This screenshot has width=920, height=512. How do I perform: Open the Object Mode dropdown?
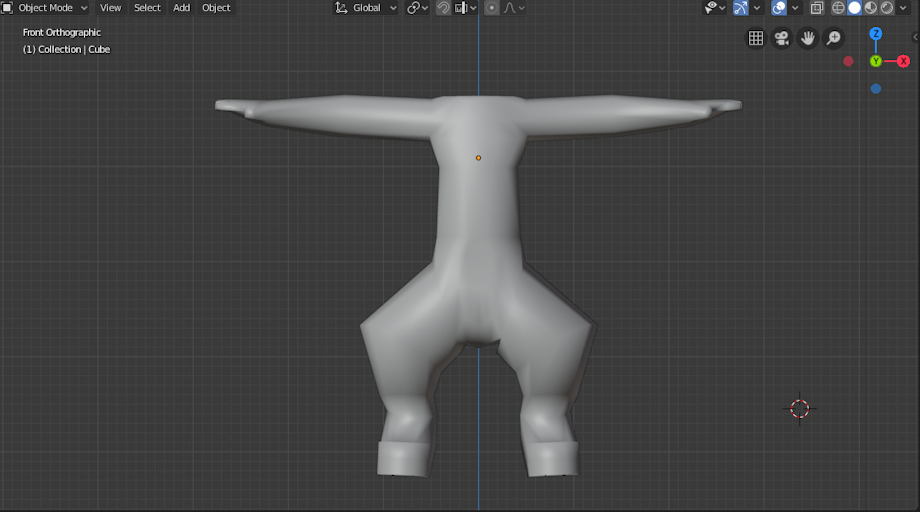pyautogui.click(x=45, y=8)
